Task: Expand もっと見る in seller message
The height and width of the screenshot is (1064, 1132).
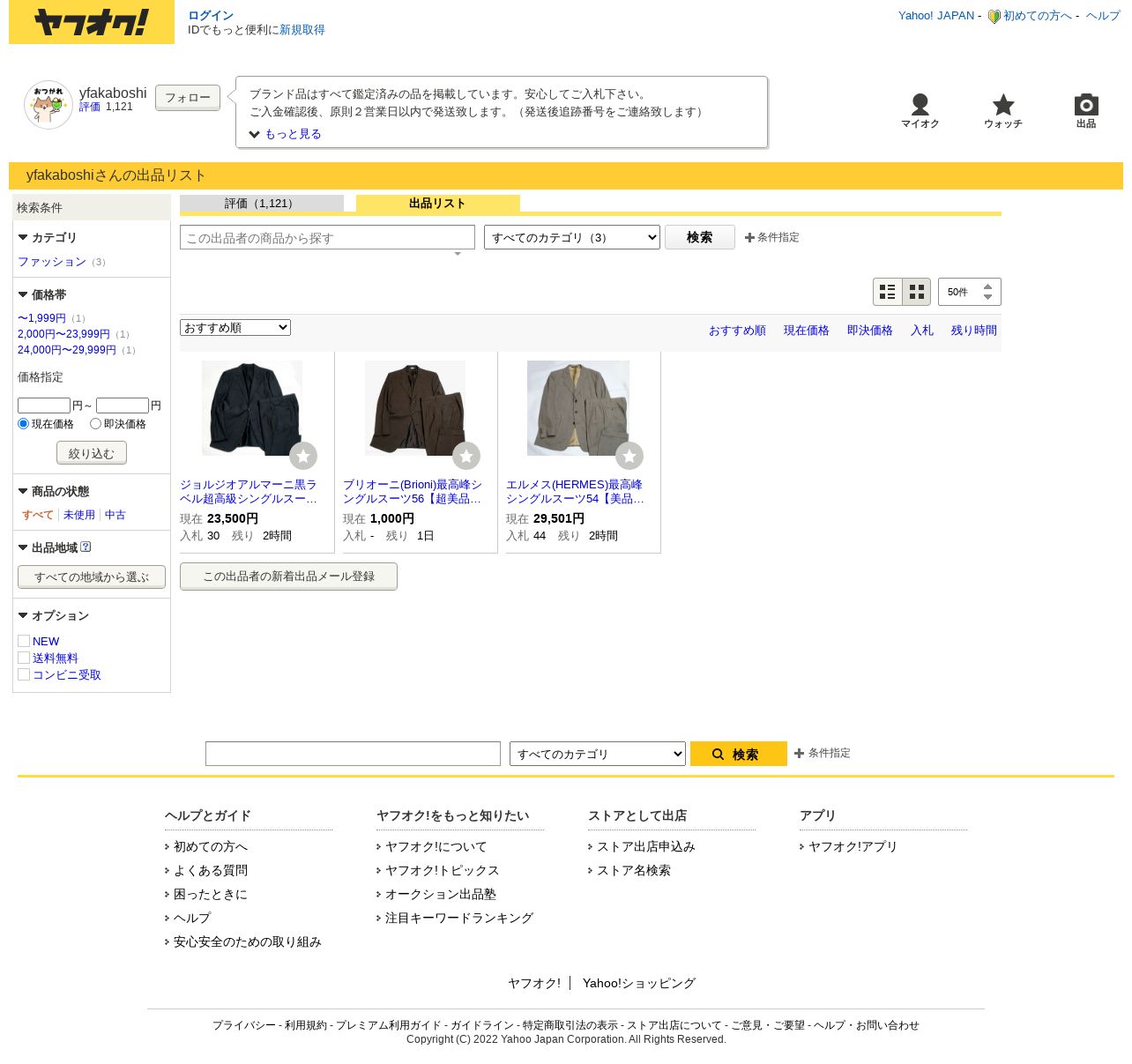Action: (286, 134)
